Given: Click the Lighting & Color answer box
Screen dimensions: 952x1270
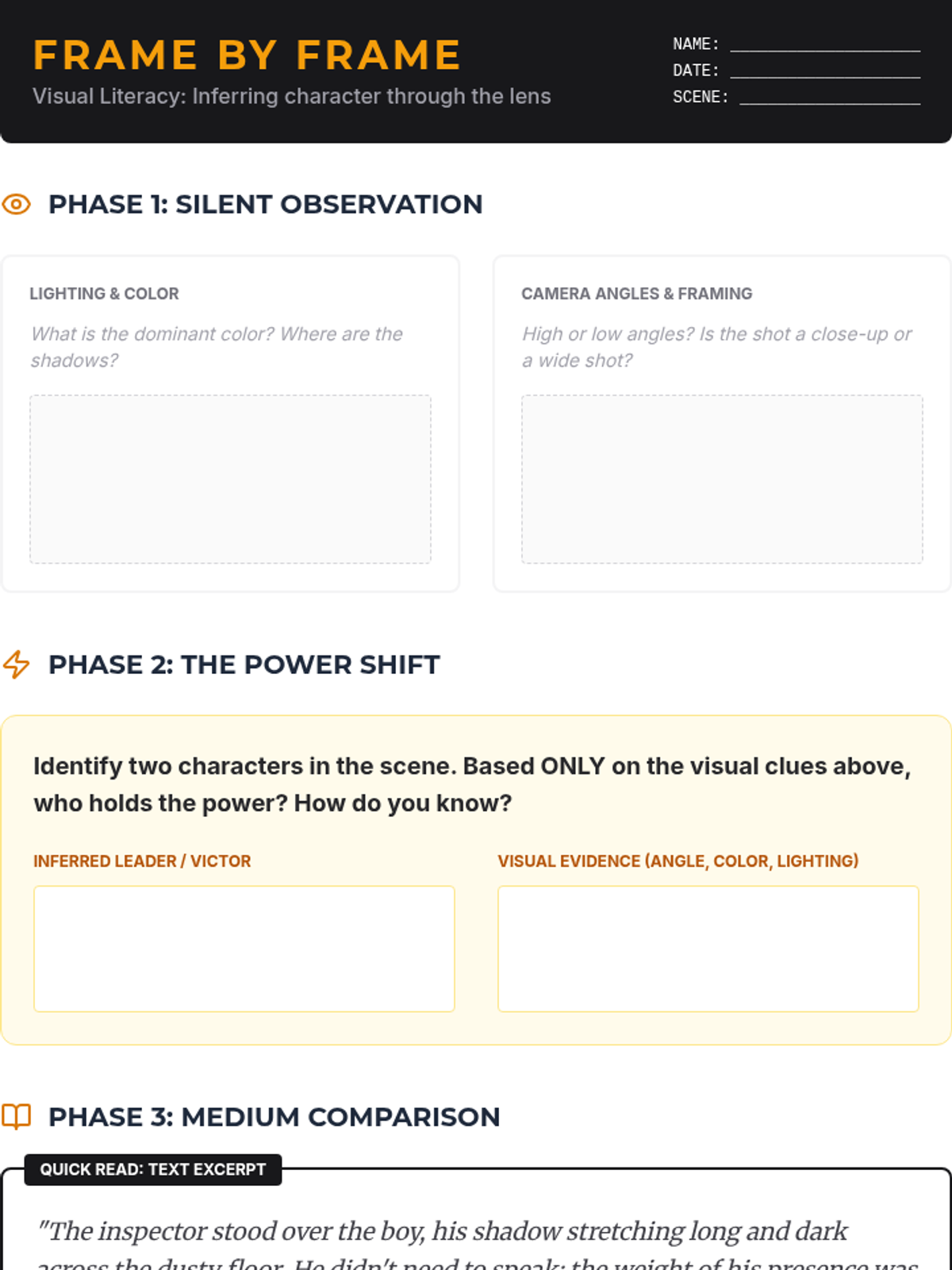Looking at the screenshot, I should 230,479.
